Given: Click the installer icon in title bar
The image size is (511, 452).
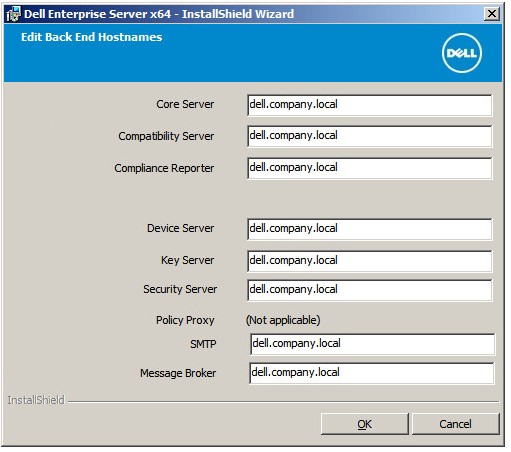Looking at the screenshot, I should coord(14,14).
